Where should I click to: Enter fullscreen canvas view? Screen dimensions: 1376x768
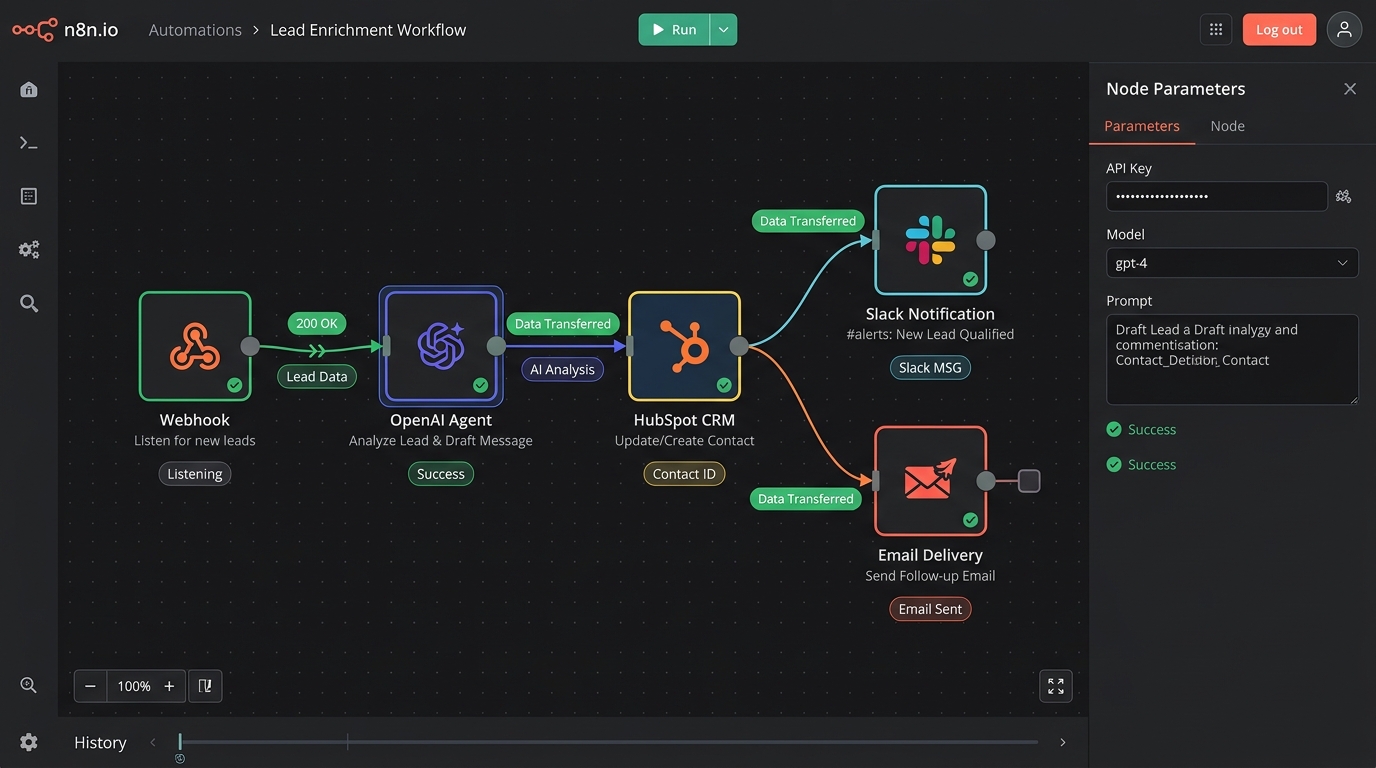(1056, 686)
